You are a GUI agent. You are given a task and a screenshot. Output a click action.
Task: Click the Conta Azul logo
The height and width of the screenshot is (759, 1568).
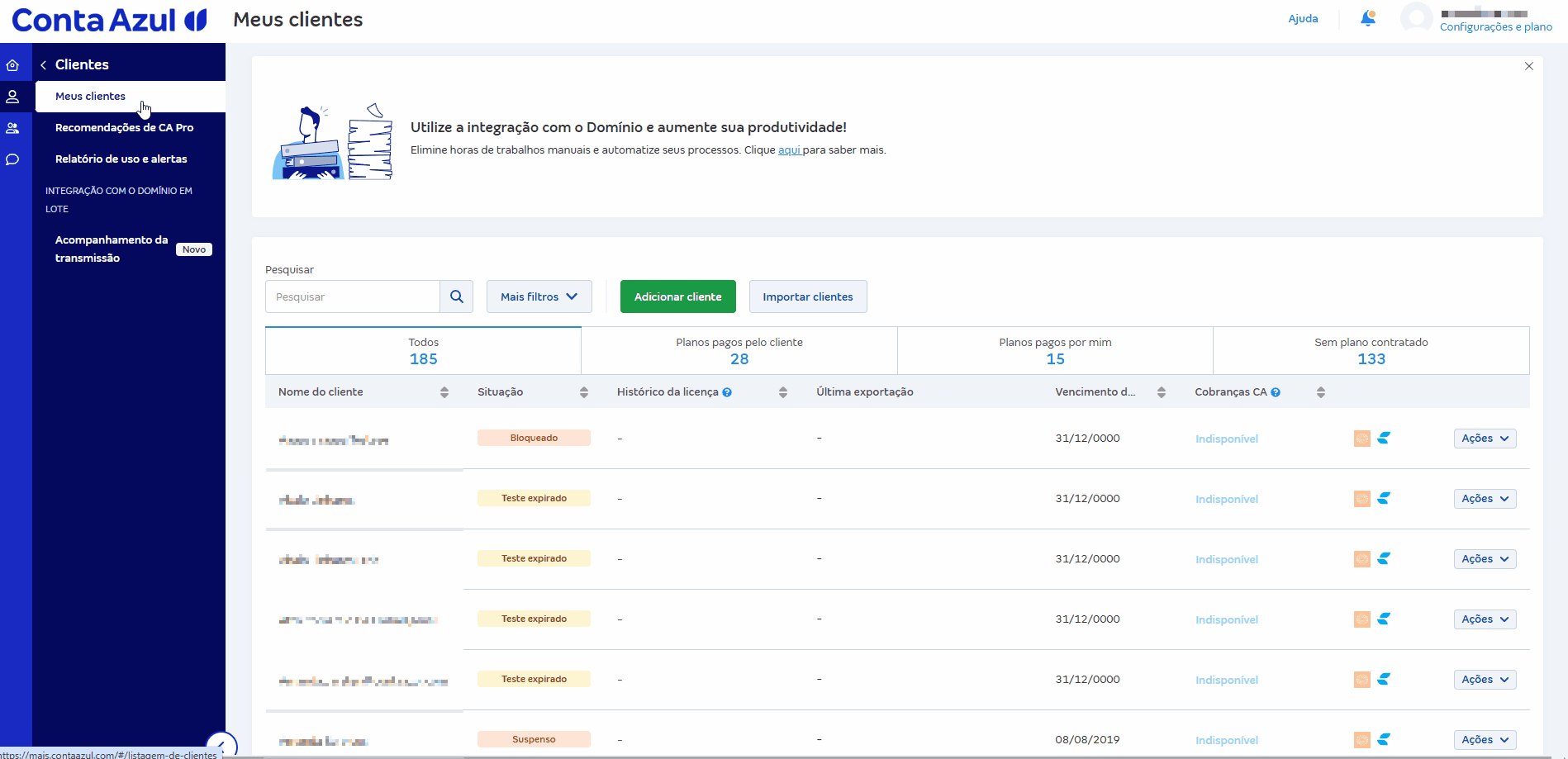(x=109, y=20)
